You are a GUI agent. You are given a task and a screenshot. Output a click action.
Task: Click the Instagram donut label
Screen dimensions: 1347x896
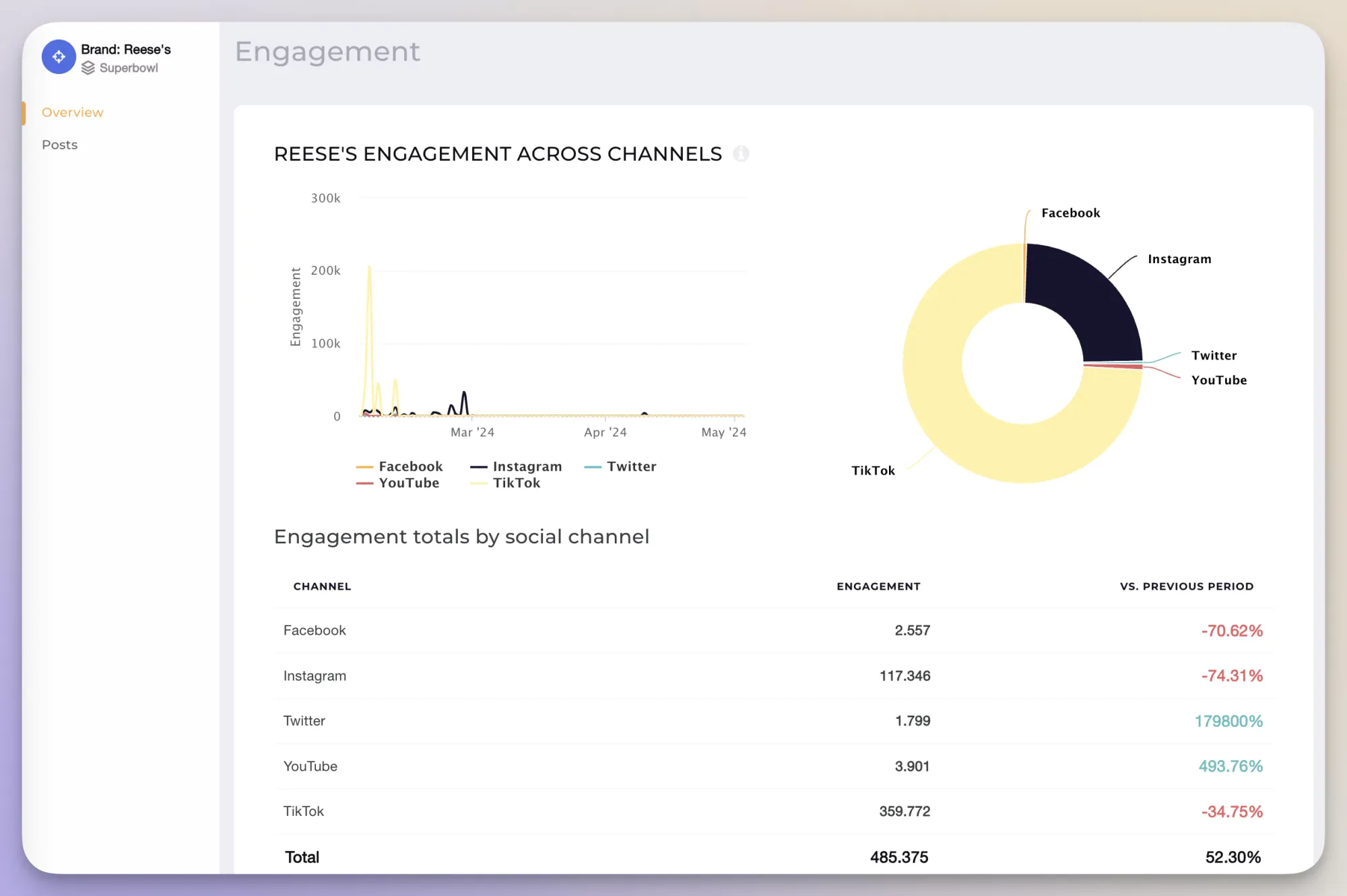coord(1179,259)
